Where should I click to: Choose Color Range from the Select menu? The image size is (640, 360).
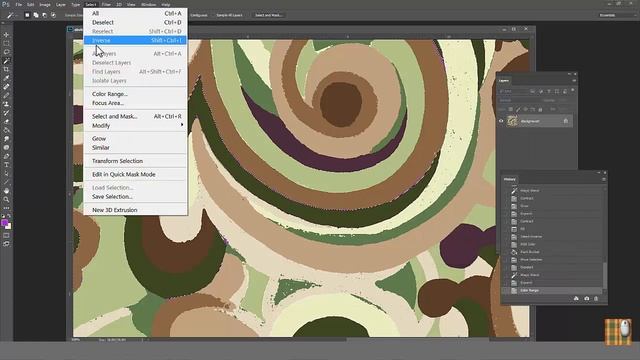coord(136,94)
